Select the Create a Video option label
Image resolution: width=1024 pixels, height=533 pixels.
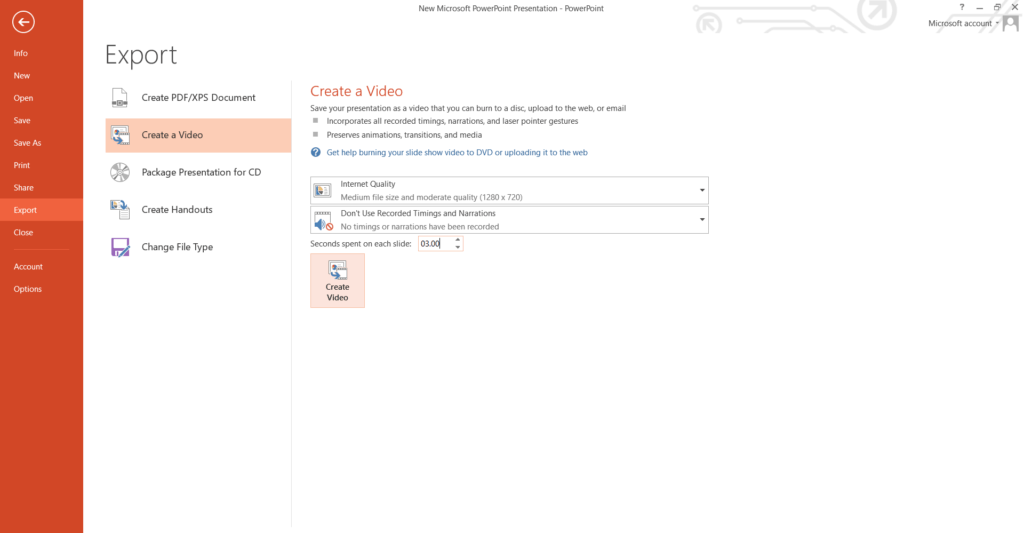pos(172,135)
